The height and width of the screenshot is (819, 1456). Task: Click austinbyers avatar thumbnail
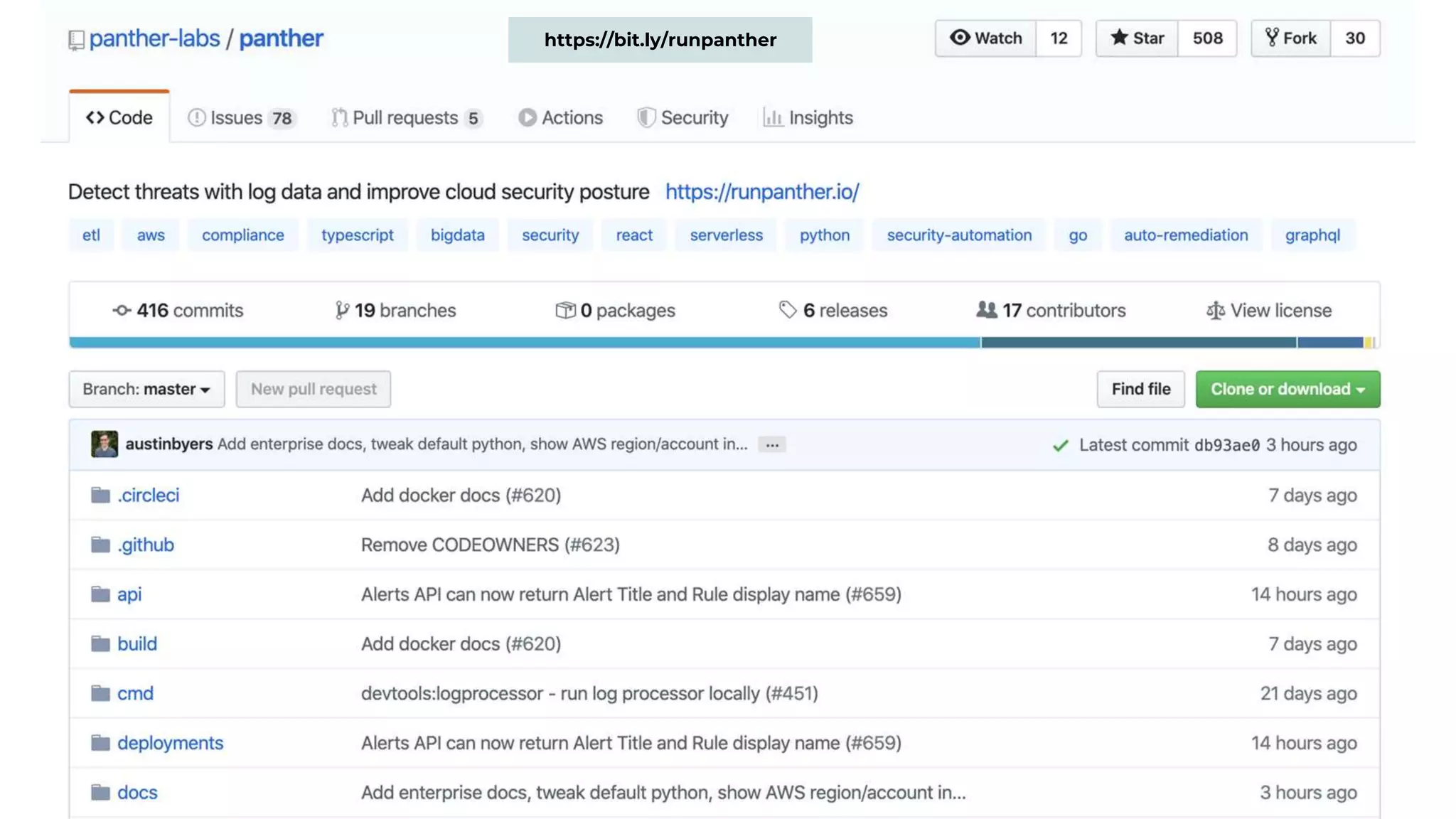tap(105, 444)
